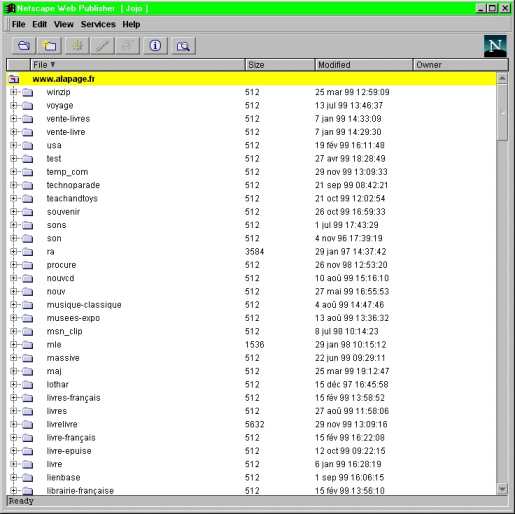Open the Services menu
Screen dimensions: 515x514
point(98,24)
